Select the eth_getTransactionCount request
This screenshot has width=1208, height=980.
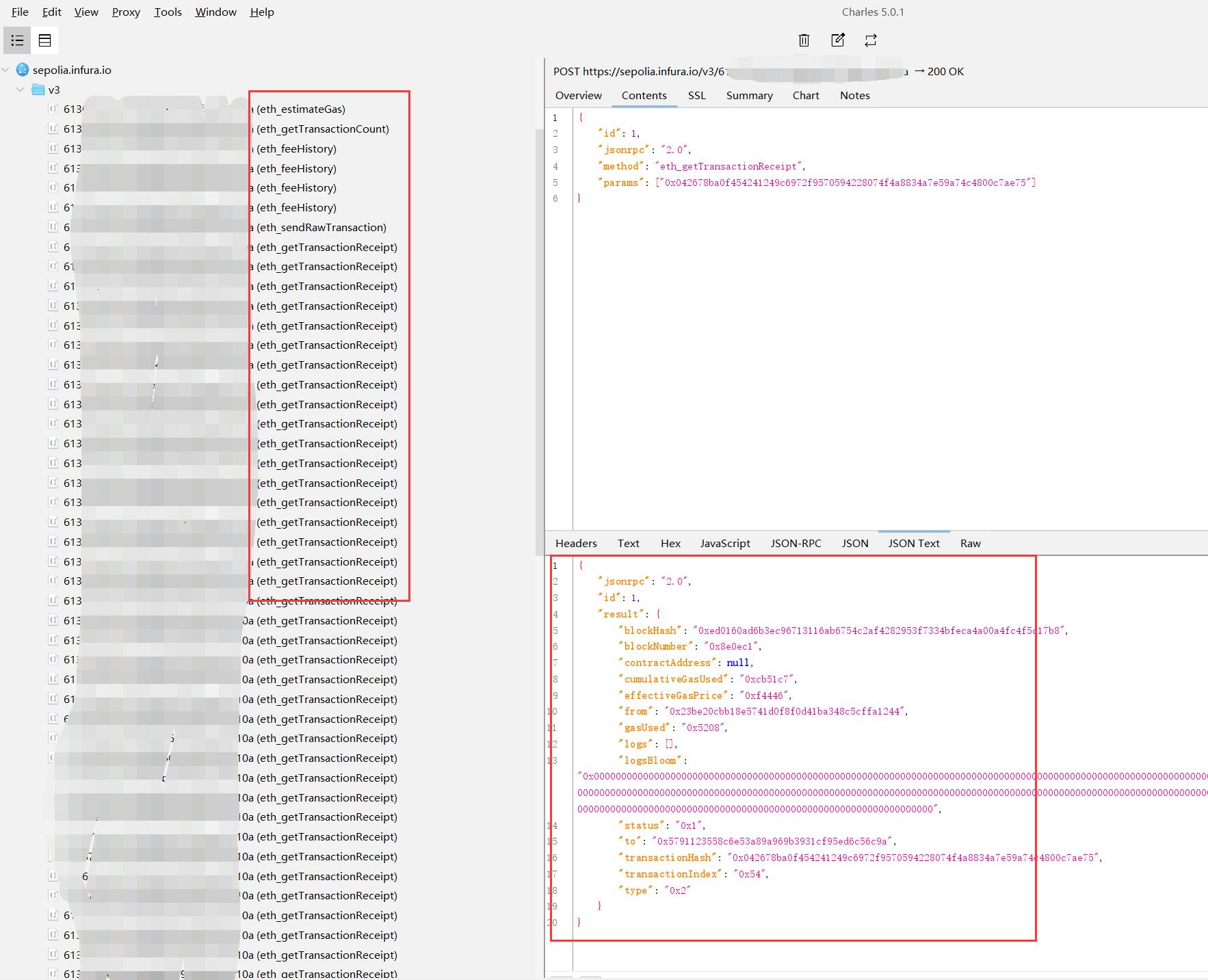(323, 129)
